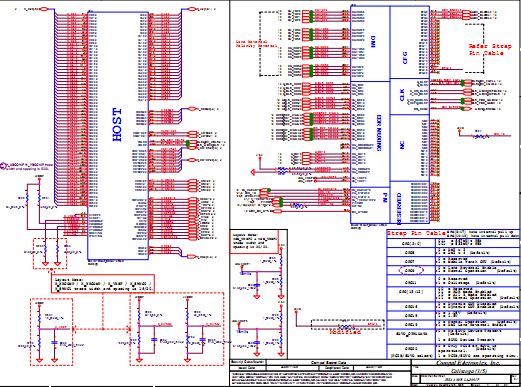Click the red Layout Note box below HOST
This screenshot has height=387, width=521.
pos(103,284)
